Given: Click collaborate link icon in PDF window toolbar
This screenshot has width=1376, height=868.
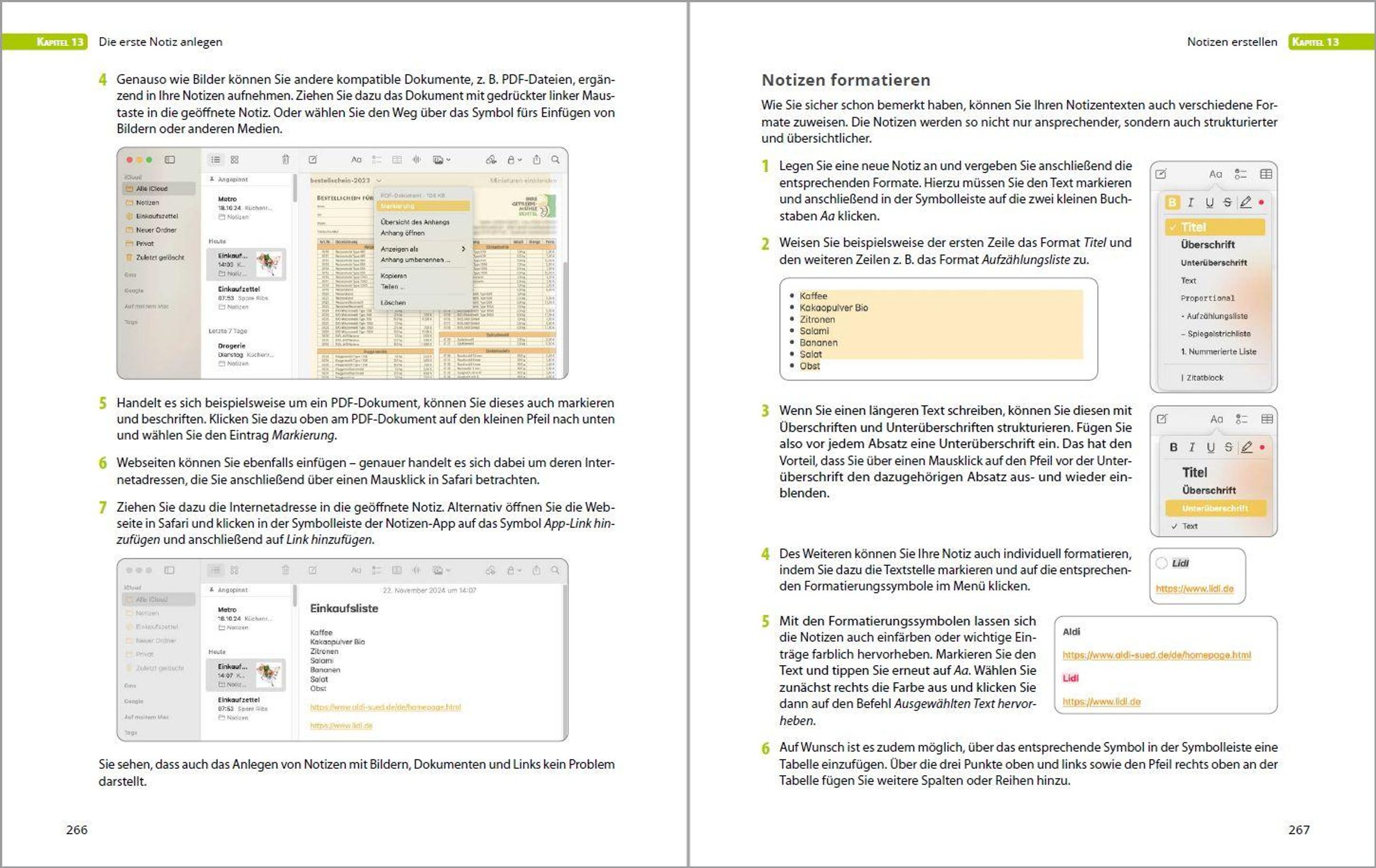Looking at the screenshot, I should [491, 160].
